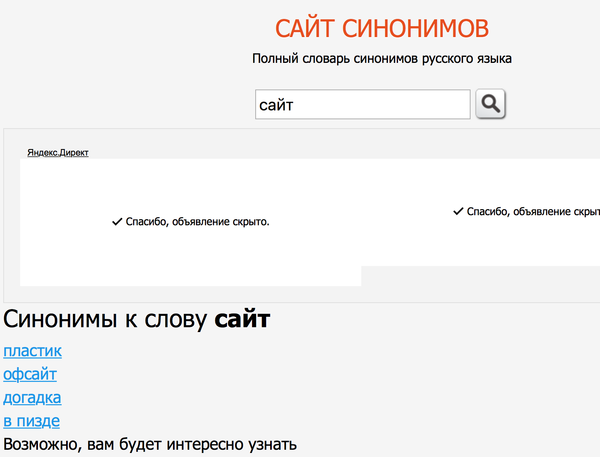Click the subtitle «Полный словарь синонимов русского языка»

[382, 59]
